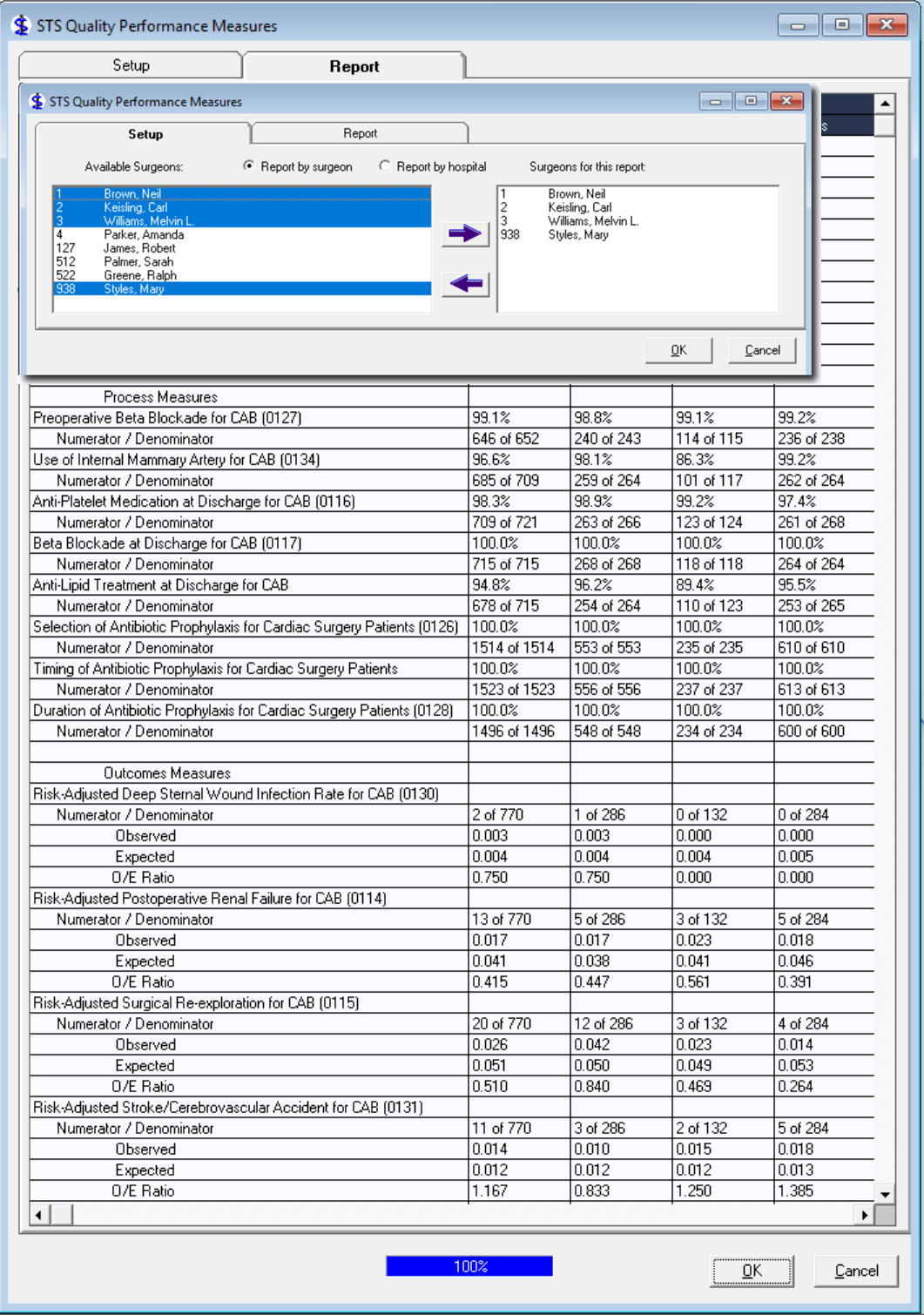Select Williams, Melvin L. in Available Surgeons list
Image resolution: width=924 pixels, height=1315 pixels.
click(242, 221)
